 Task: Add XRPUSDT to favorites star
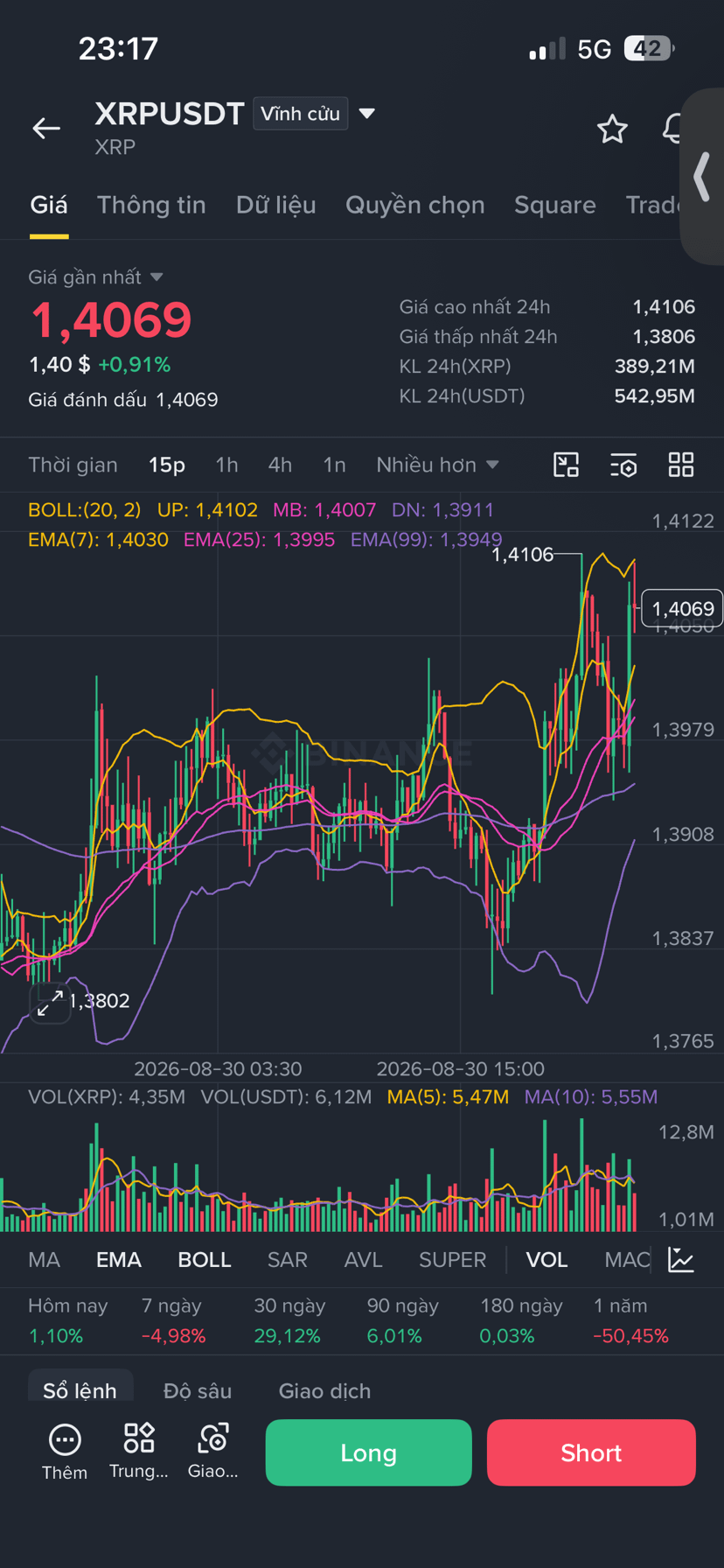[612, 129]
